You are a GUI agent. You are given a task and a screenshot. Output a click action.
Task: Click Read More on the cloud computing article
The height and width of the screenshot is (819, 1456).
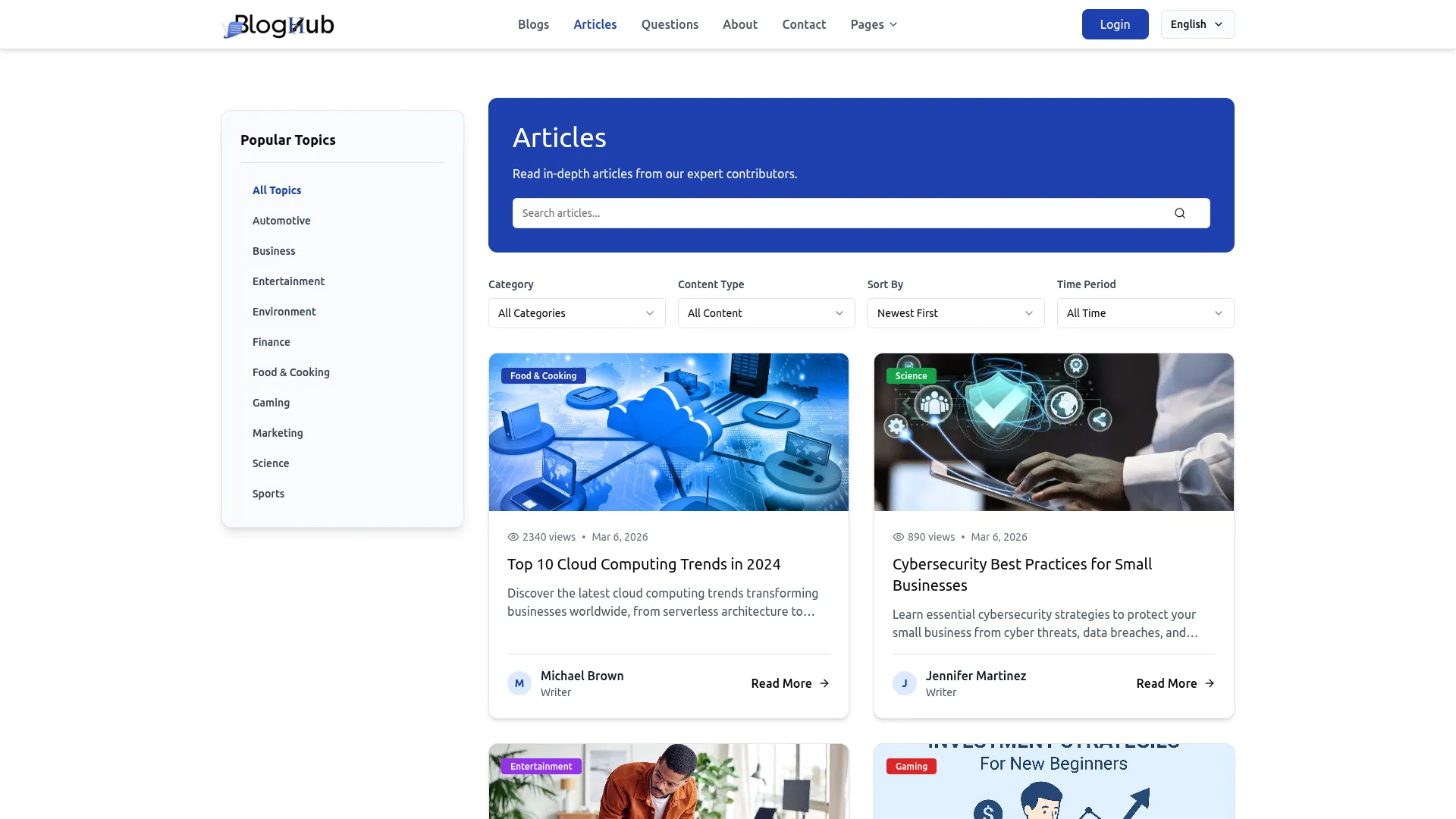click(781, 683)
